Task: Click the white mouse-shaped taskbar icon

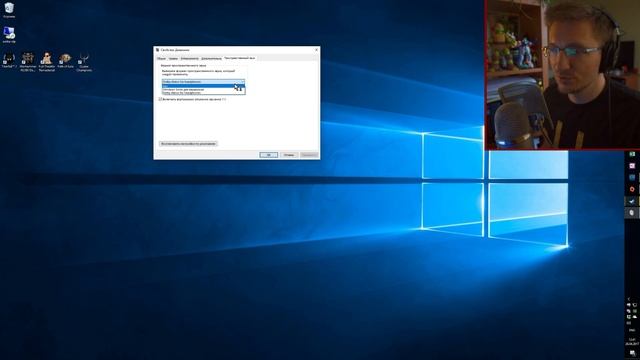Action: tap(632, 213)
